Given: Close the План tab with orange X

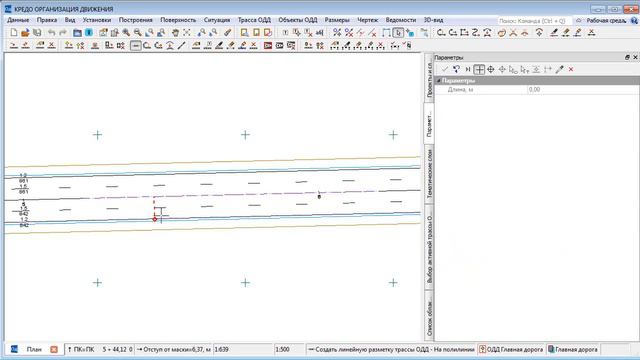Looking at the screenshot, I should [x=54, y=349].
